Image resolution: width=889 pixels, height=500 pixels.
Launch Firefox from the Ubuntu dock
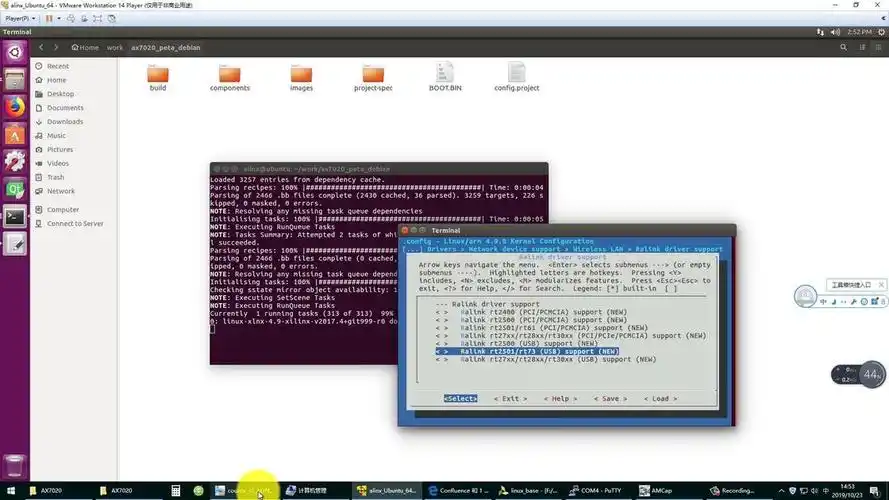click(x=15, y=107)
